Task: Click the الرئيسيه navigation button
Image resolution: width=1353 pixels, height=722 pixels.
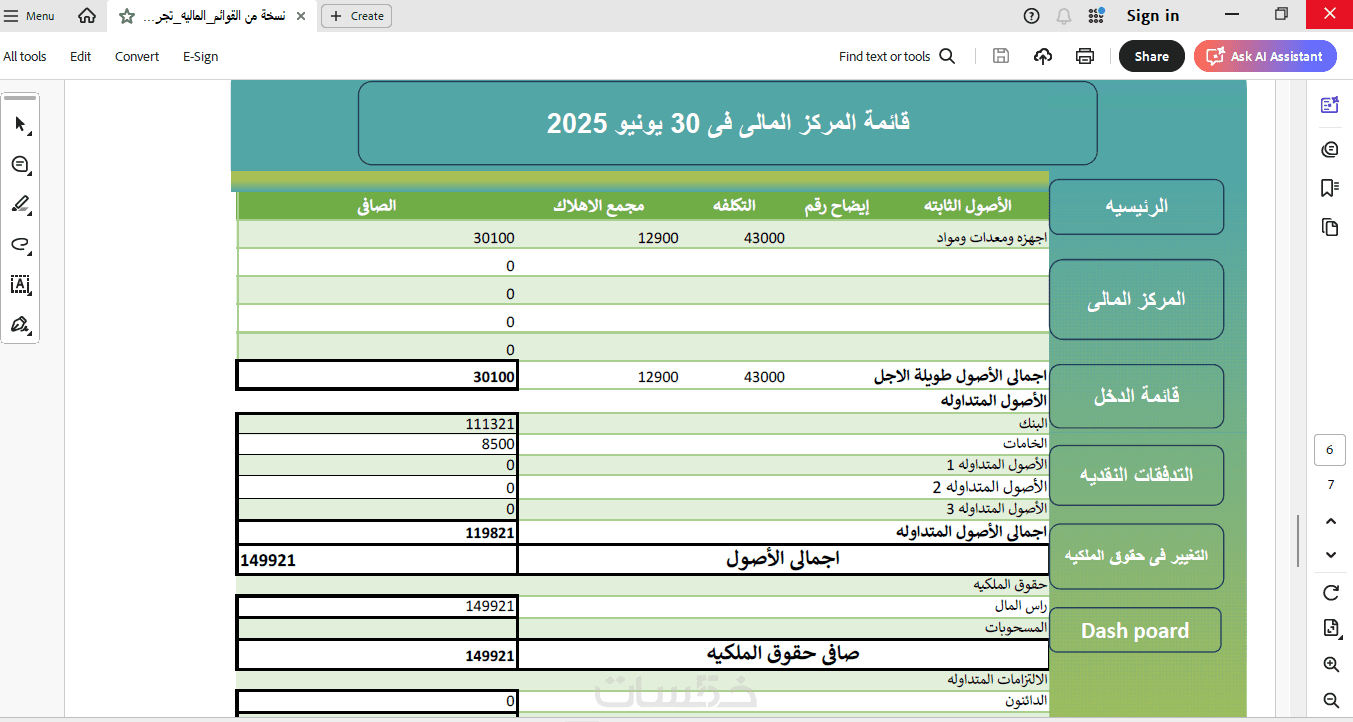Action: [x=1136, y=207]
